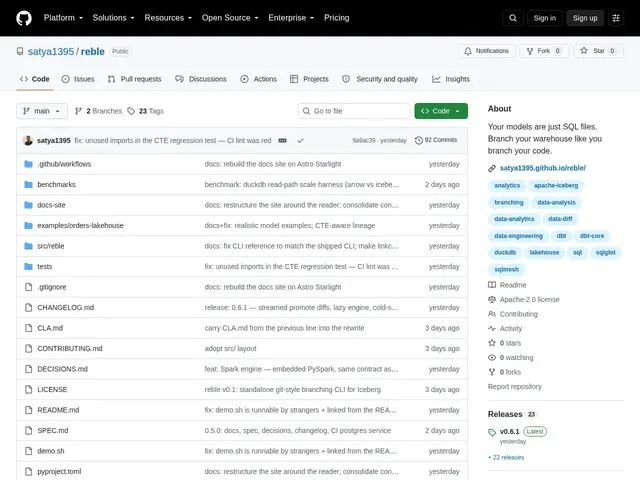Click the demo.sh file icon
Viewport: 640px width, 480px height.
(x=28, y=451)
